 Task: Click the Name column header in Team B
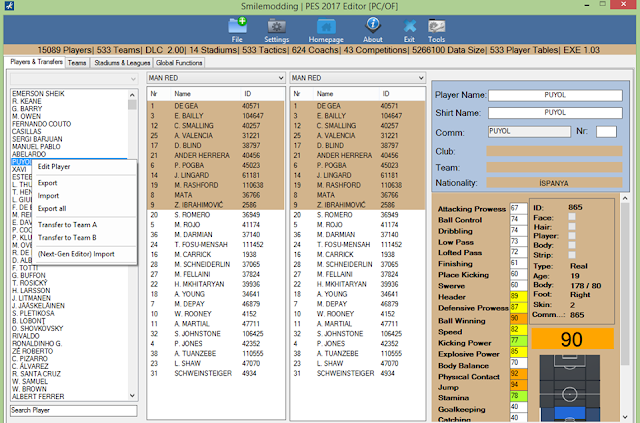[325, 94]
